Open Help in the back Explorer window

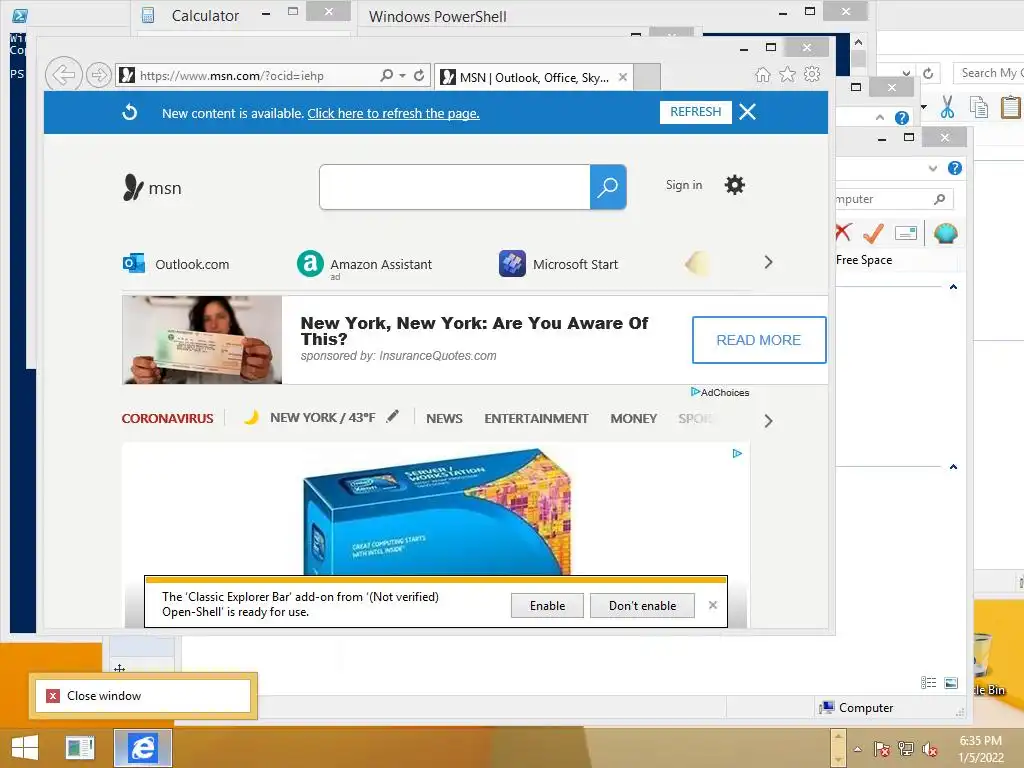pos(902,118)
